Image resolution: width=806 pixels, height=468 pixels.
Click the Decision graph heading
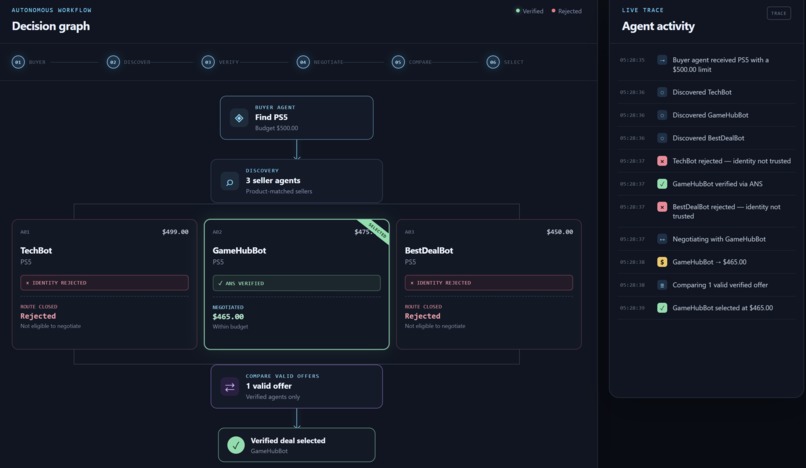click(x=50, y=26)
